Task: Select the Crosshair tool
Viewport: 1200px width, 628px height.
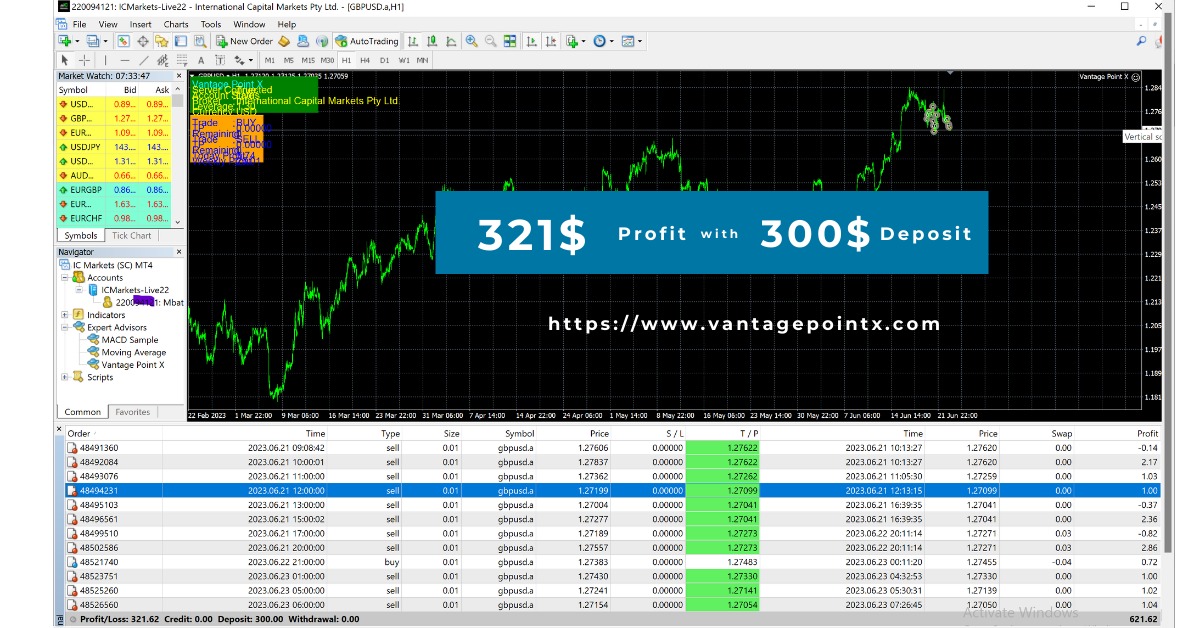Action: [84, 60]
